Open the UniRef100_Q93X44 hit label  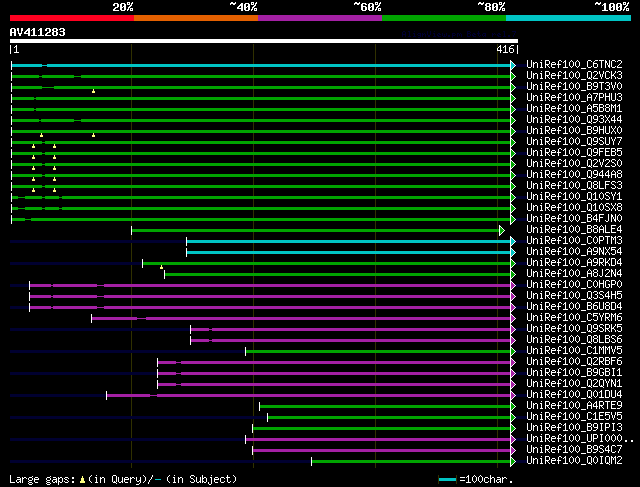point(574,120)
